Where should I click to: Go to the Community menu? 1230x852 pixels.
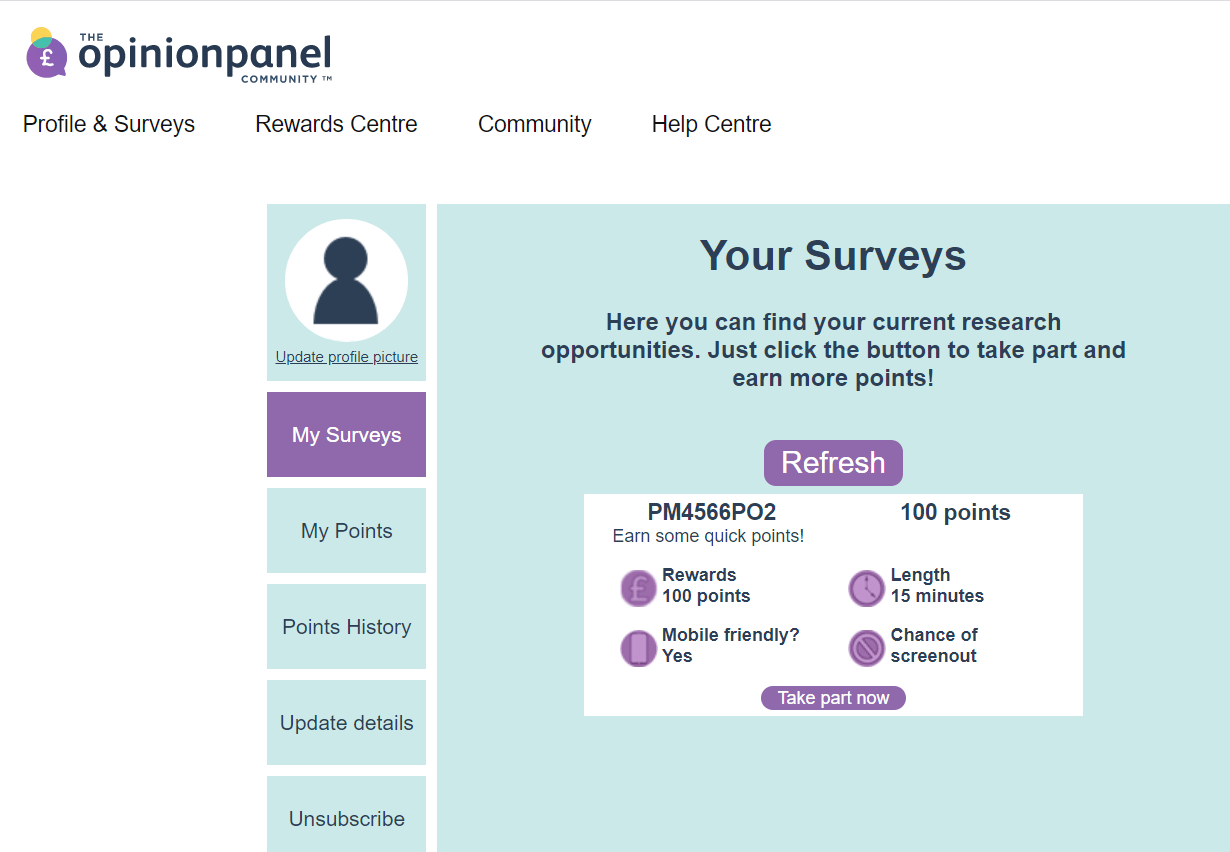(535, 124)
